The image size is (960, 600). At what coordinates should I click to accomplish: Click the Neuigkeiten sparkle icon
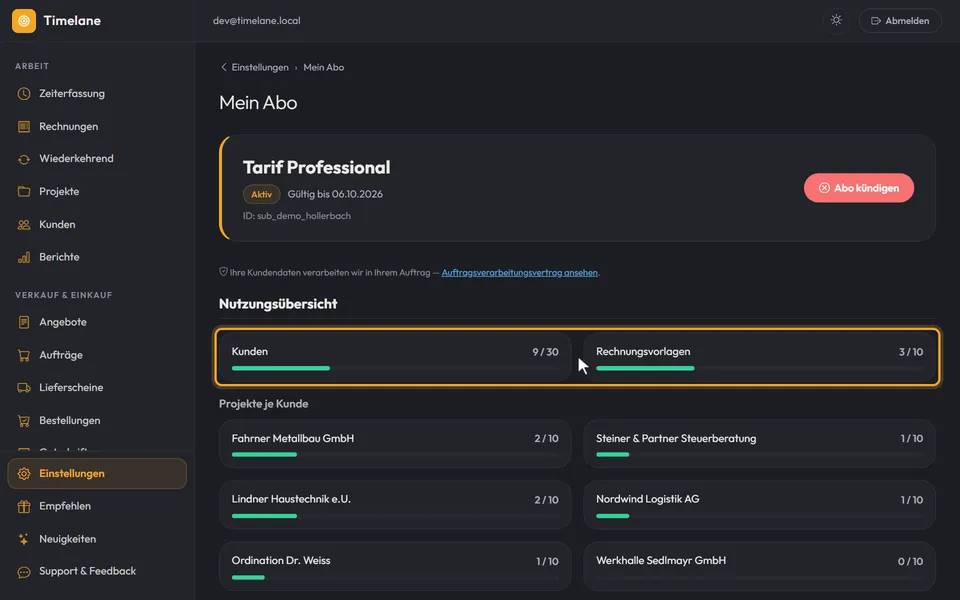pyautogui.click(x=24, y=539)
